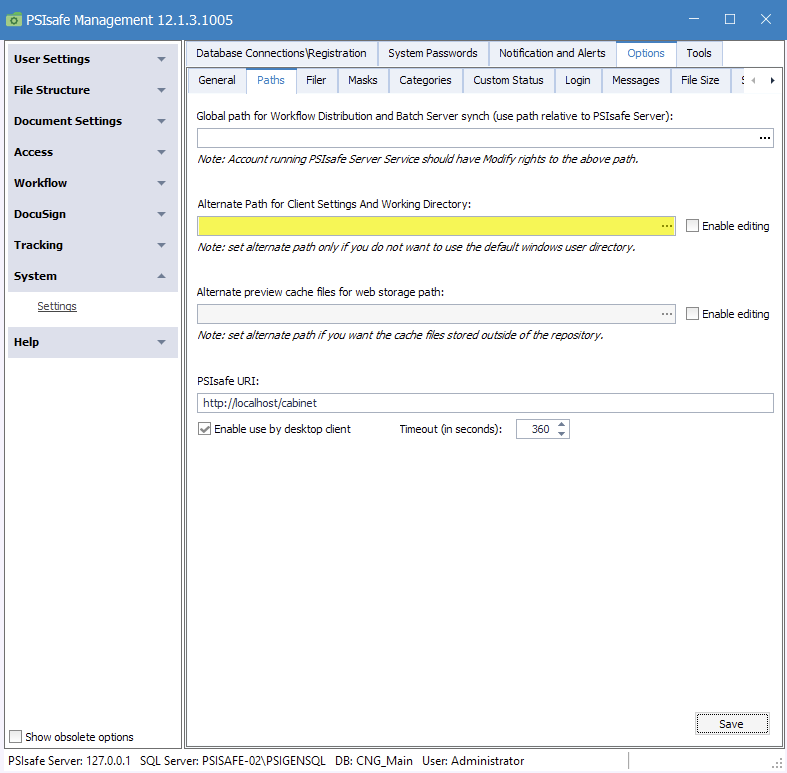
Task: Click the PSIsafe URI input field
Action: [x=485, y=403]
